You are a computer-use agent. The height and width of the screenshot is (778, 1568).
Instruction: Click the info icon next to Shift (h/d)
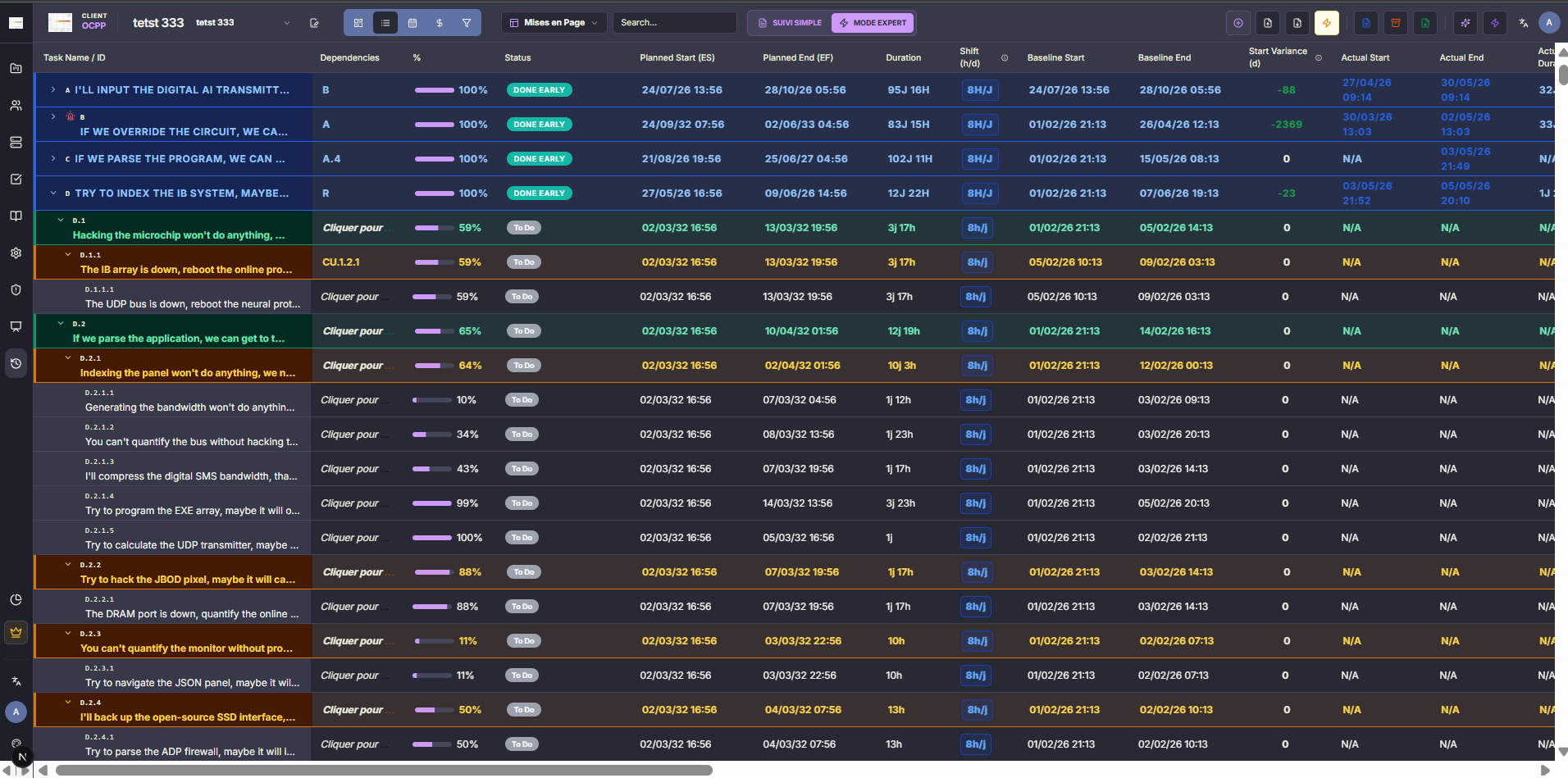[x=1005, y=58]
